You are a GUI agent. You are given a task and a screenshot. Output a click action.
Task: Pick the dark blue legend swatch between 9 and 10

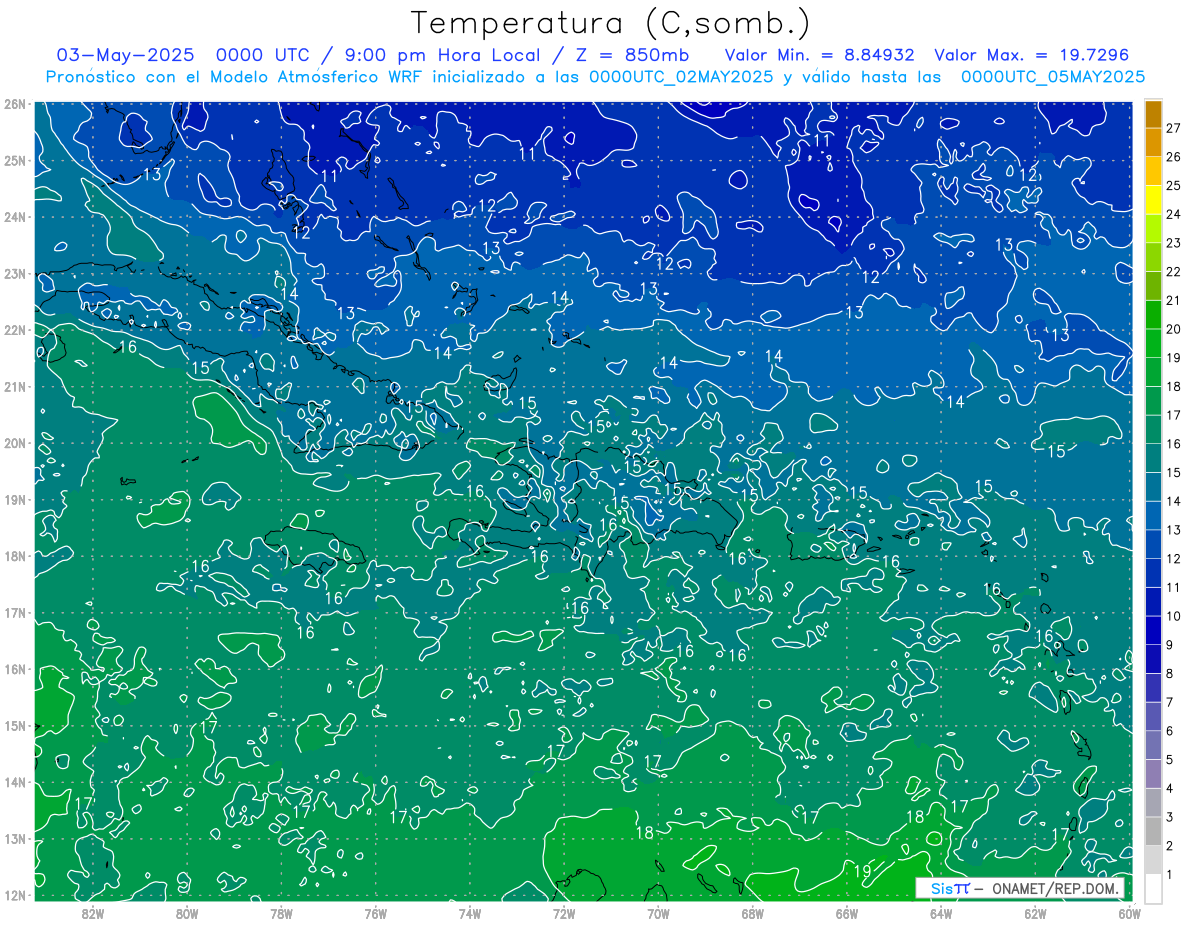point(1153,630)
